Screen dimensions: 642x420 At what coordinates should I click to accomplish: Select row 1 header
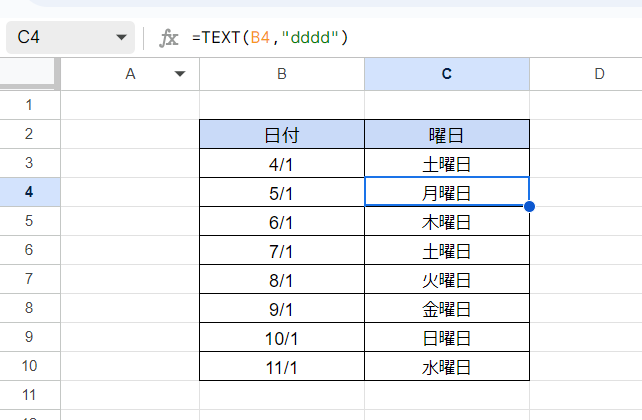click(x=29, y=105)
